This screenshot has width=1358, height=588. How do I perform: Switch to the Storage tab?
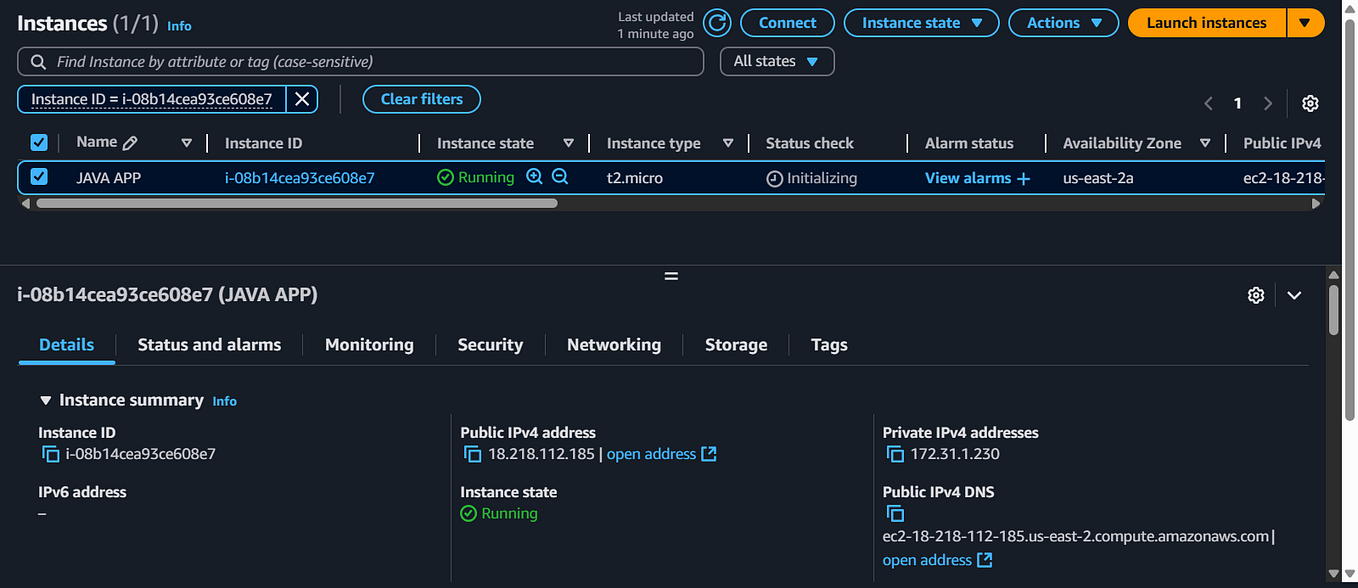pos(735,344)
